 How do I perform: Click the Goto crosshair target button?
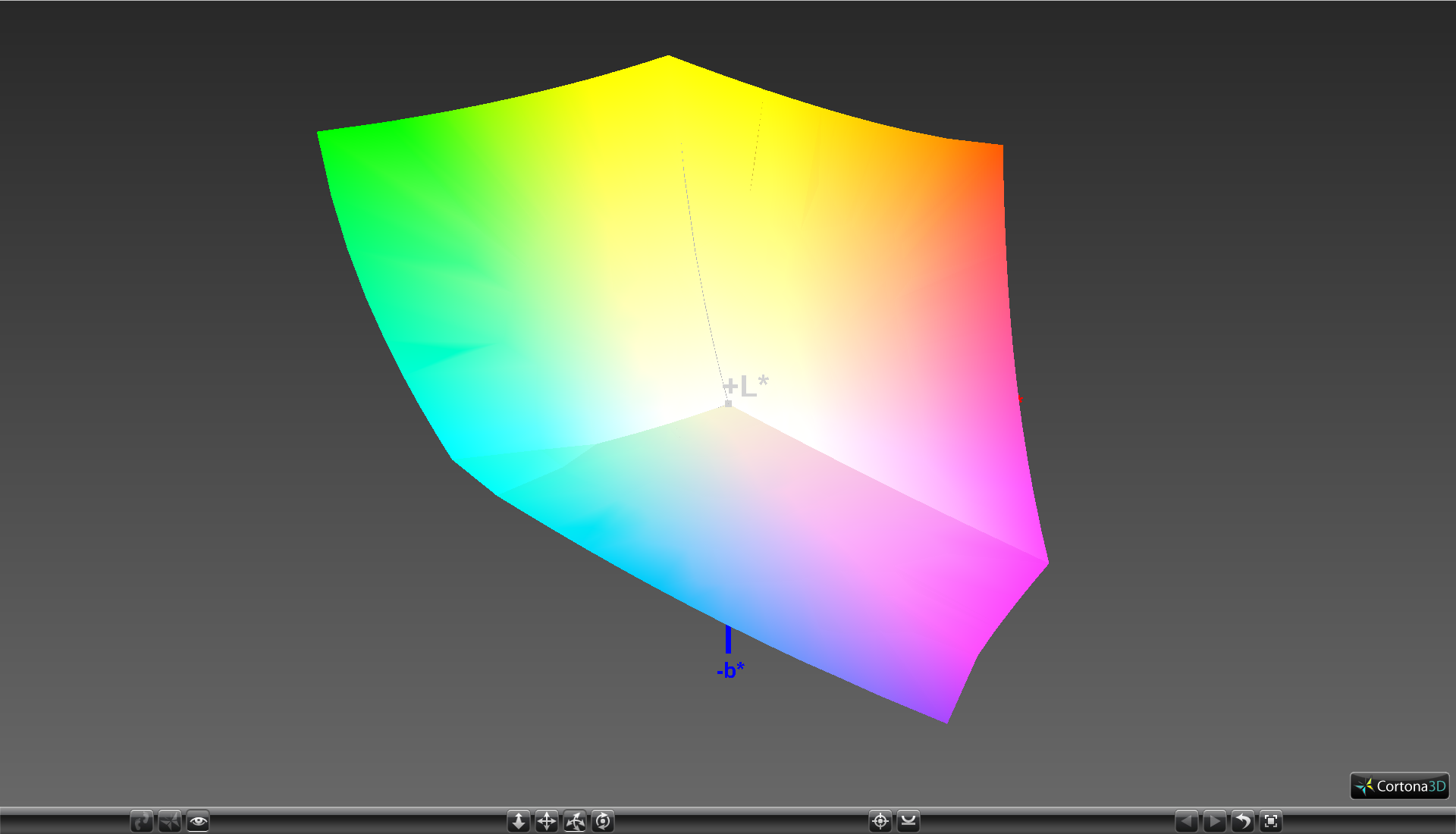(880, 821)
